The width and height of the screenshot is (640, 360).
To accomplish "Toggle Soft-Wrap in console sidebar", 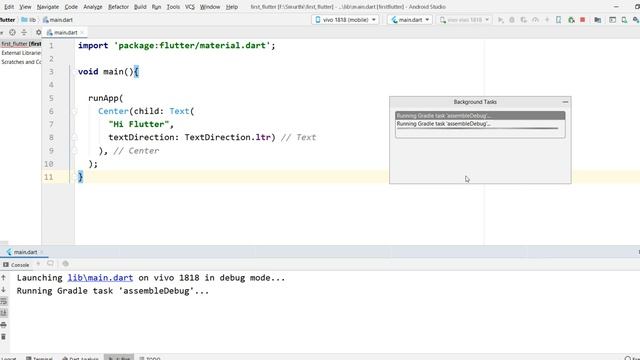I will coord(4,301).
